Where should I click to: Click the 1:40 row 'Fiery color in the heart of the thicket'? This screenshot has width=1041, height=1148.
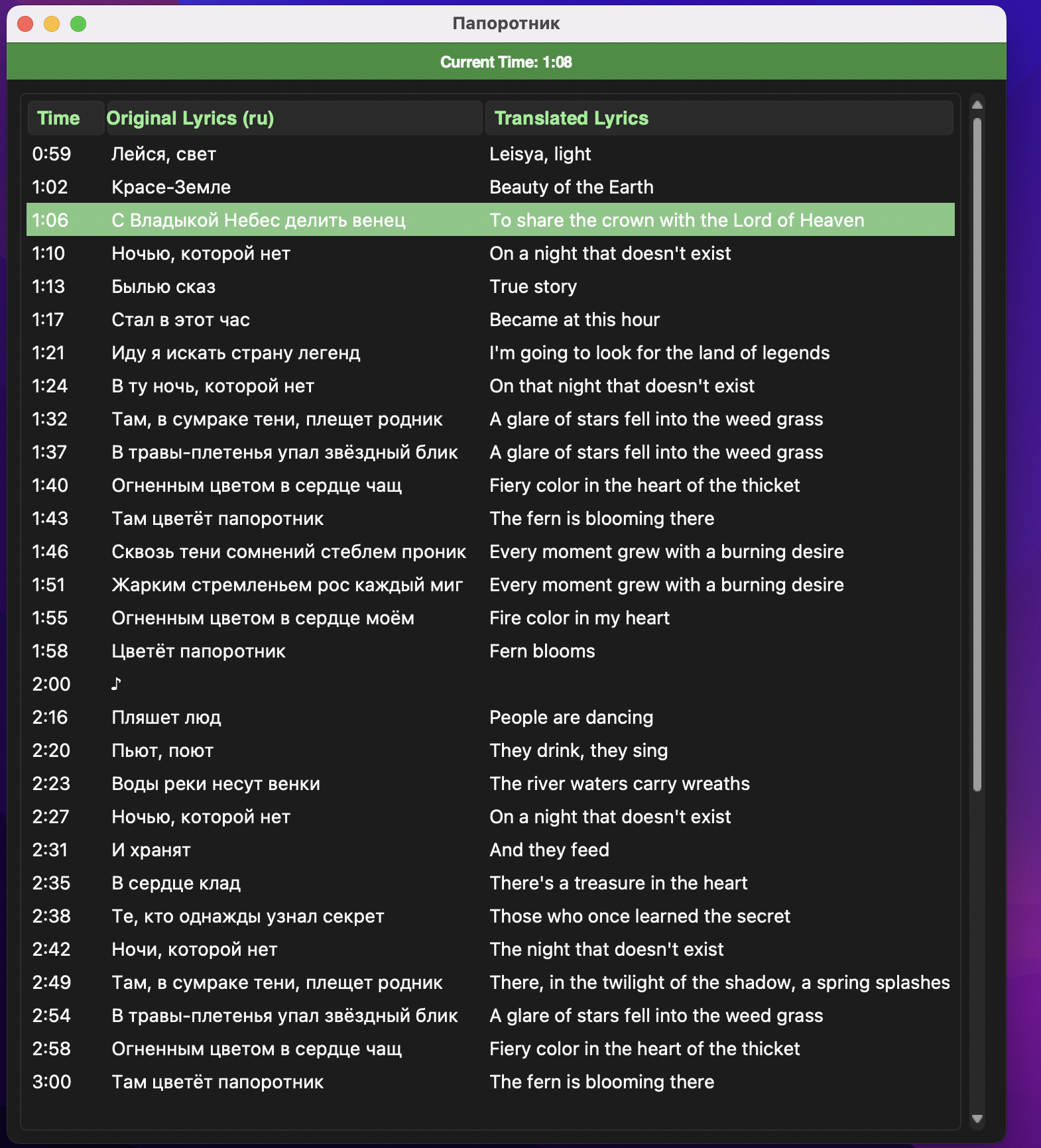coord(644,485)
